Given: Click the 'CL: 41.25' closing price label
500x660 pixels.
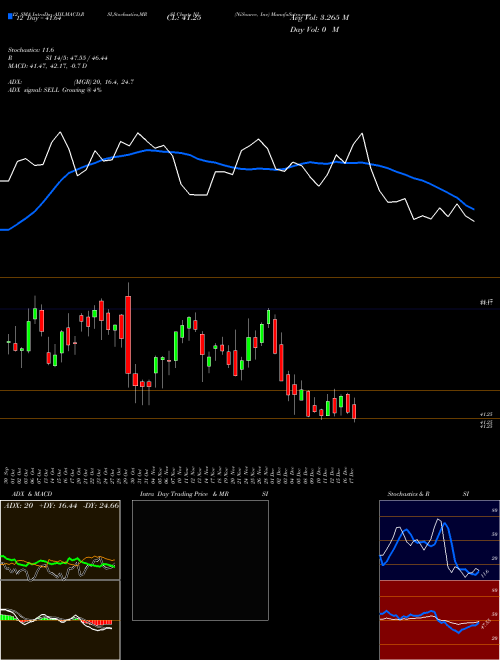Looking at the screenshot, I should click(x=184, y=18).
